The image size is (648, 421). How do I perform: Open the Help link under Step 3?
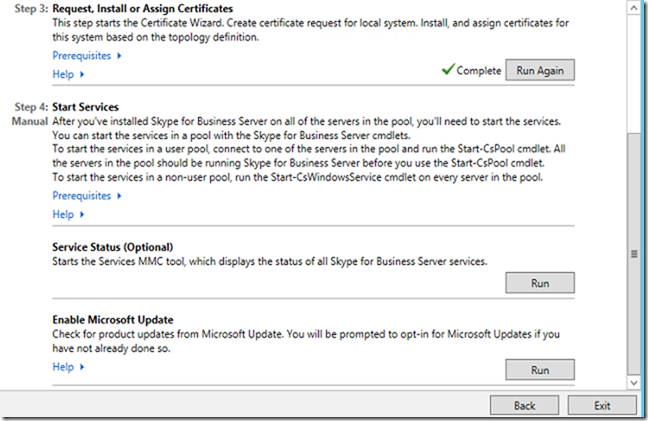pos(63,74)
